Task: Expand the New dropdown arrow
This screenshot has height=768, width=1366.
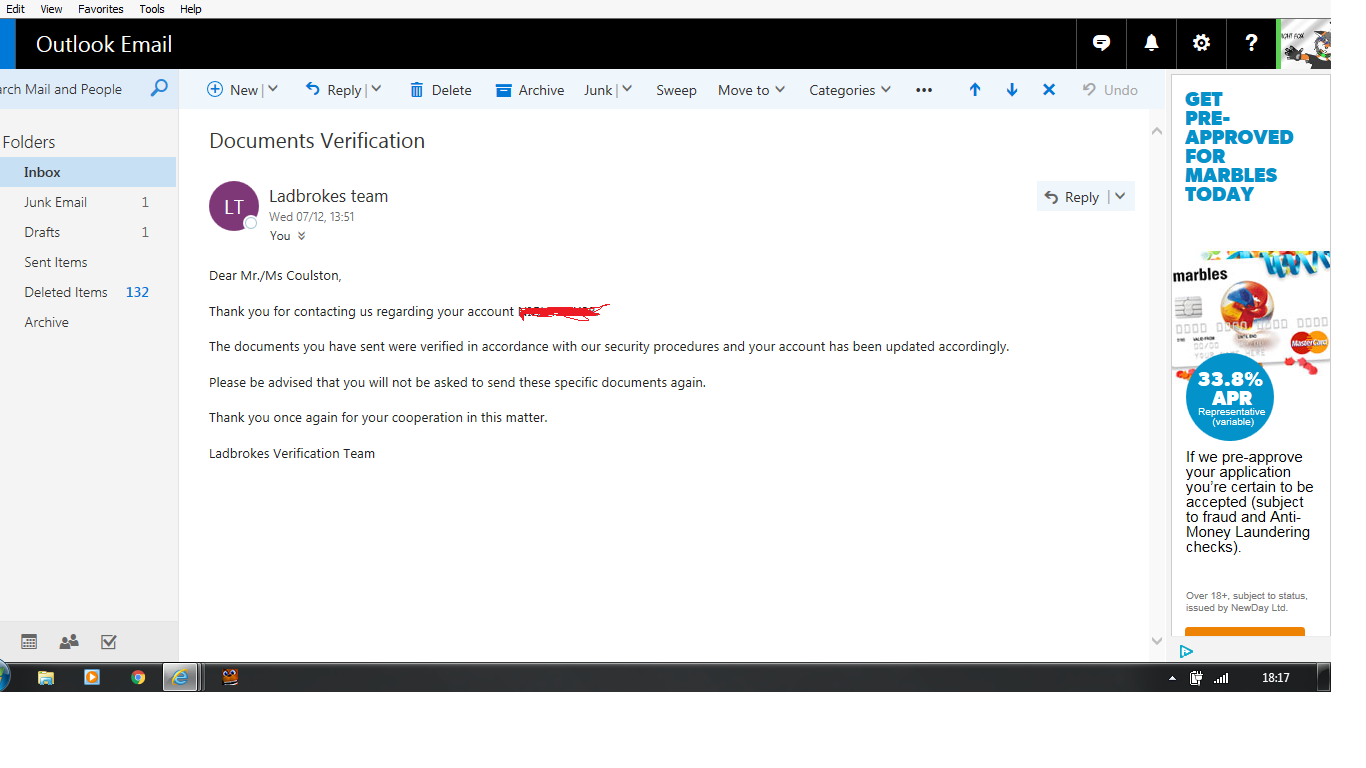Action: (273, 89)
